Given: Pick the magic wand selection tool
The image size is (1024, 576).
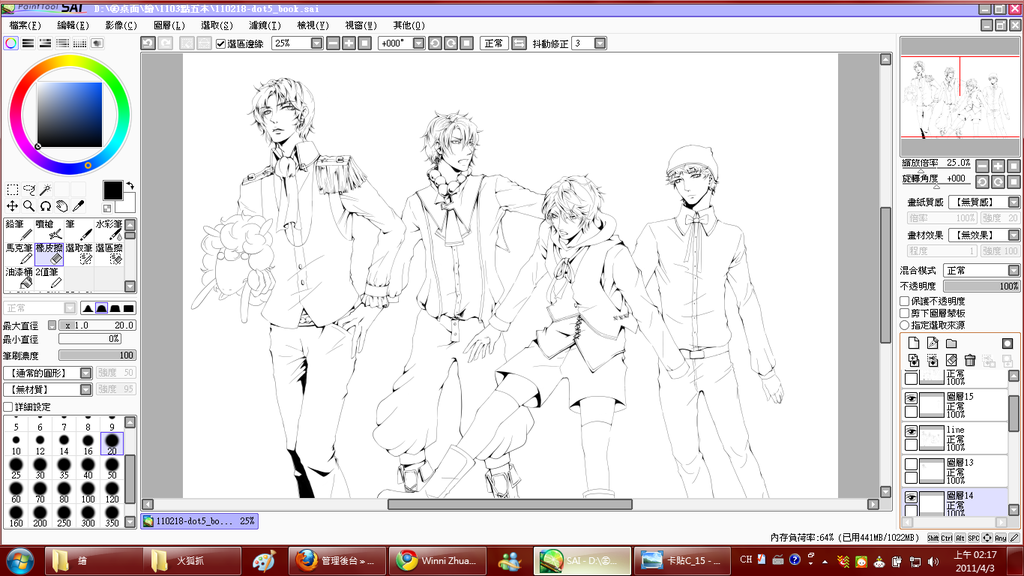Looking at the screenshot, I should (47, 189).
